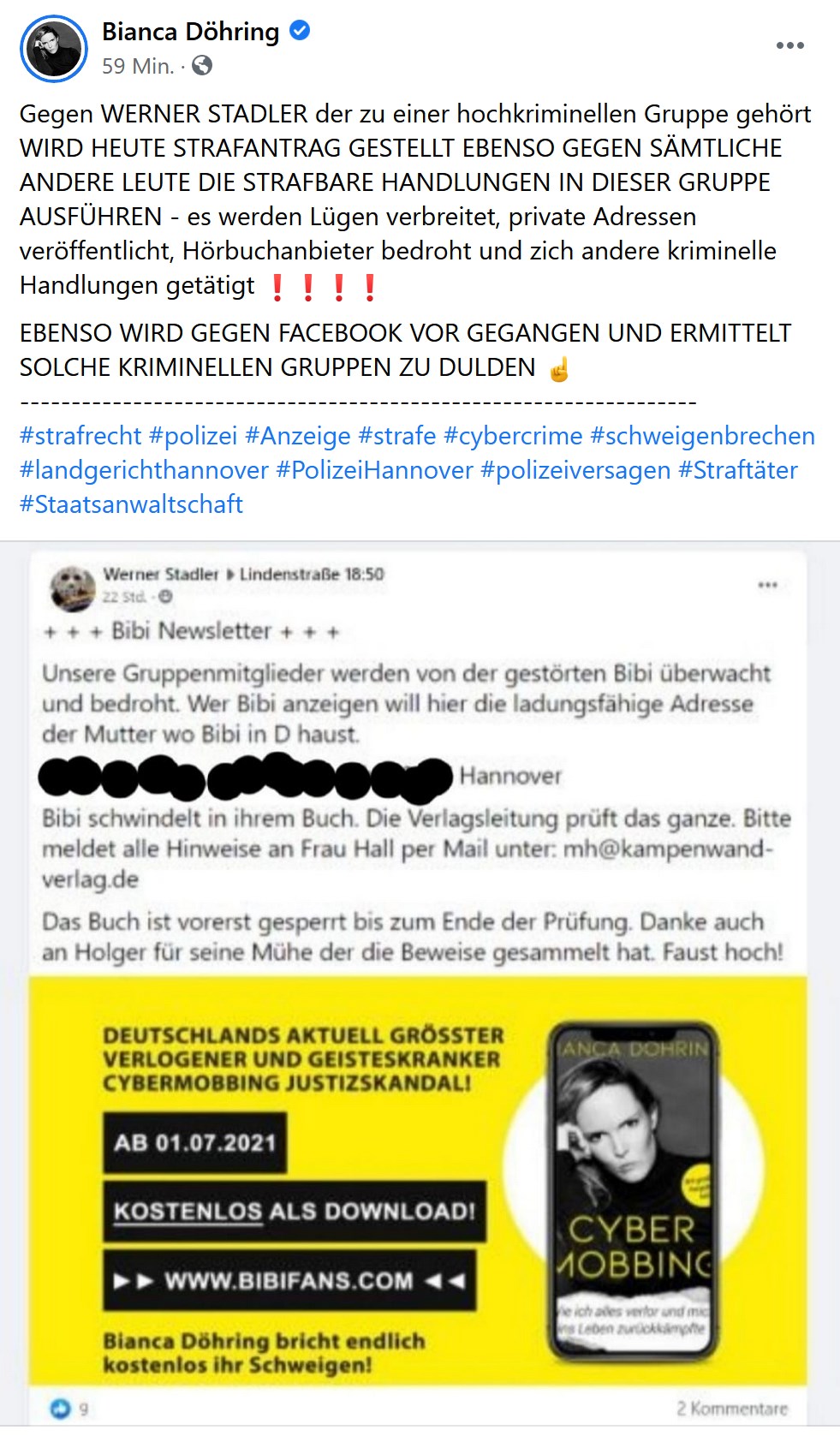
Task: Open the three-dot post options menu
Action: (789, 45)
